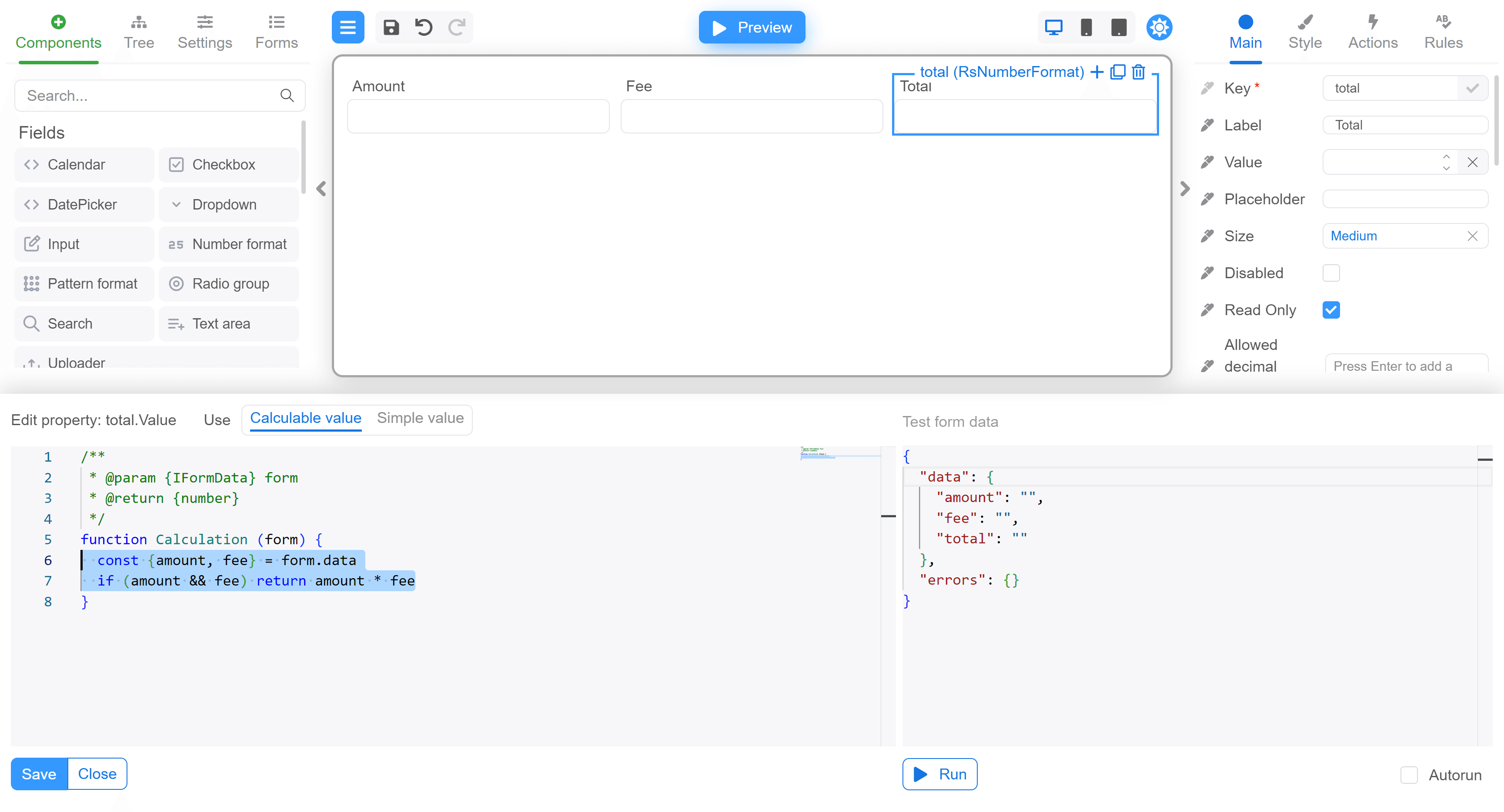Screen dimensions: 1504x812
Task: Enable the Autorun checkbox
Action: click(x=1409, y=775)
